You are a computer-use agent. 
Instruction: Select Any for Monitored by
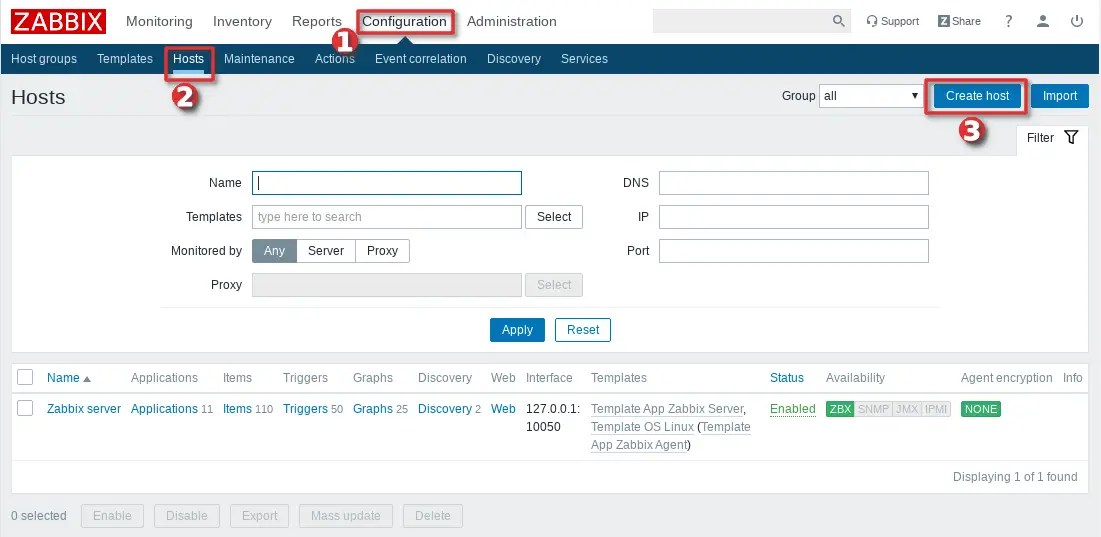coord(275,251)
